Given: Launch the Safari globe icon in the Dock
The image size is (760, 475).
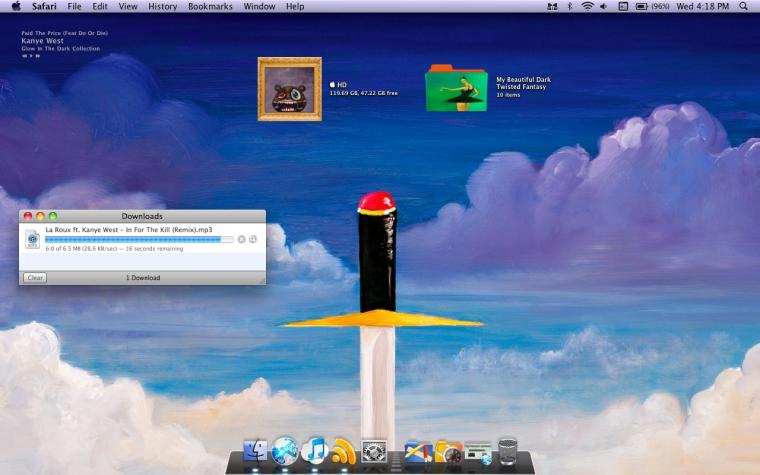Looking at the screenshot, I should point(285,451).
